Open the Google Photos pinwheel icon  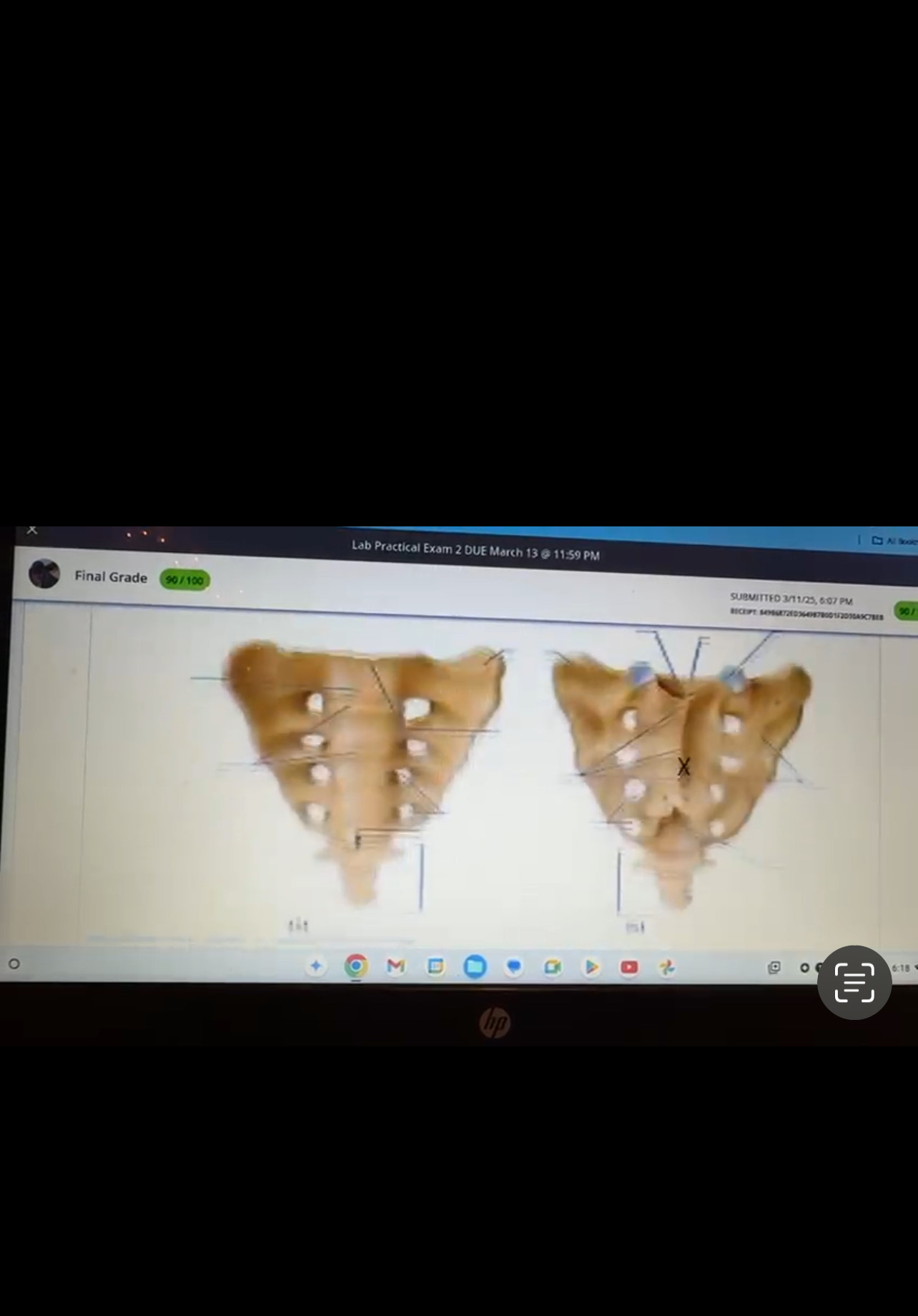pyautogui.click(x=667, y=967)
